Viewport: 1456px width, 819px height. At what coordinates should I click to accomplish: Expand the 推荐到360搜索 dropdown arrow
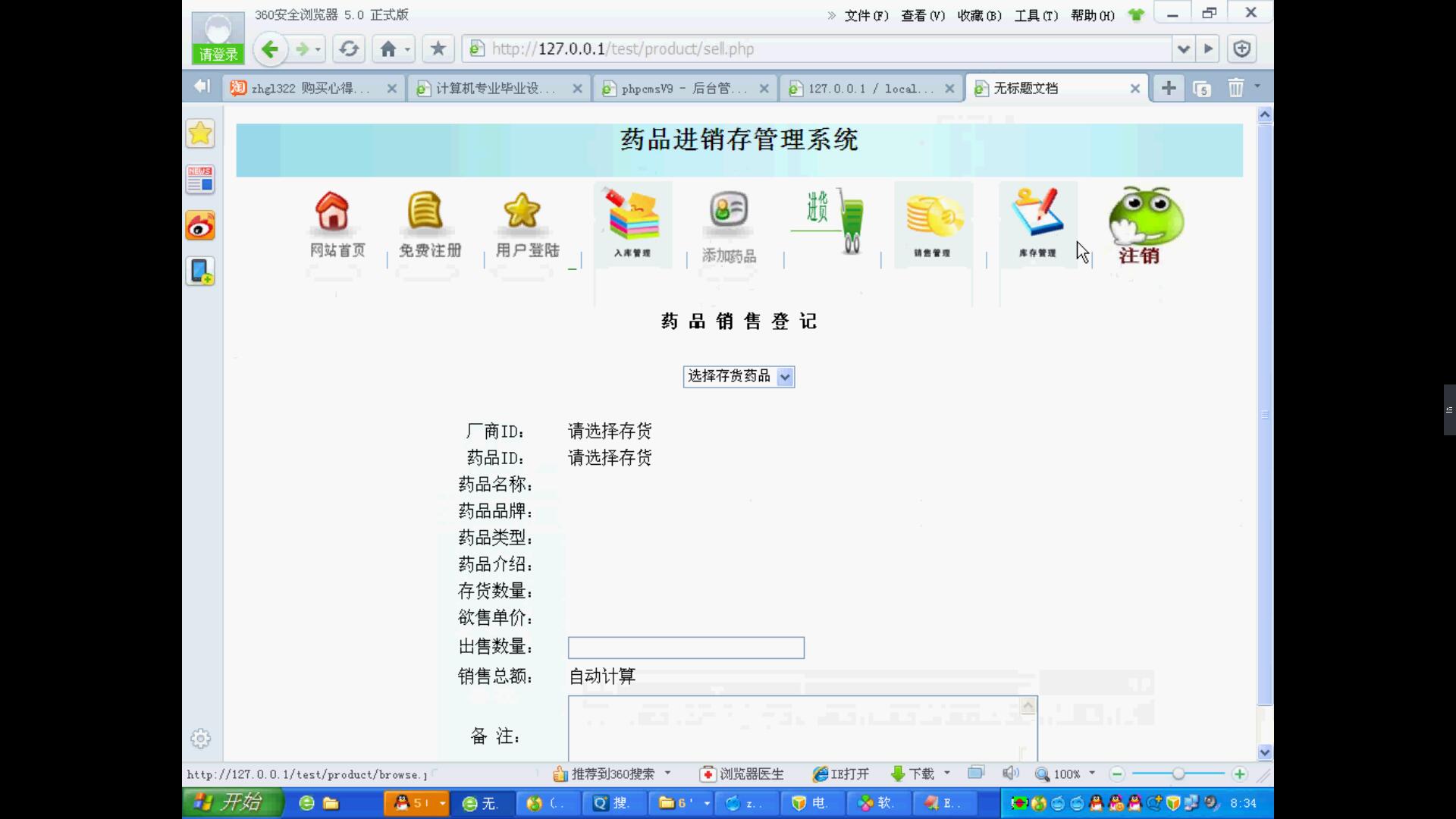668,773
